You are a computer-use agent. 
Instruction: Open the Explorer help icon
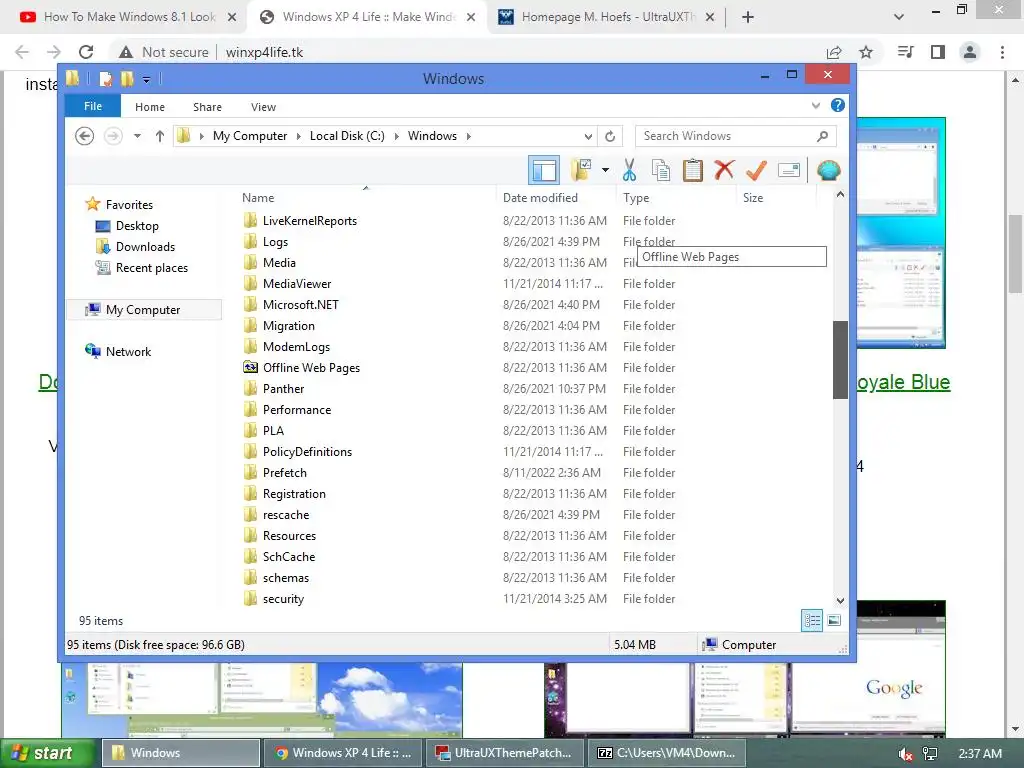837,105
